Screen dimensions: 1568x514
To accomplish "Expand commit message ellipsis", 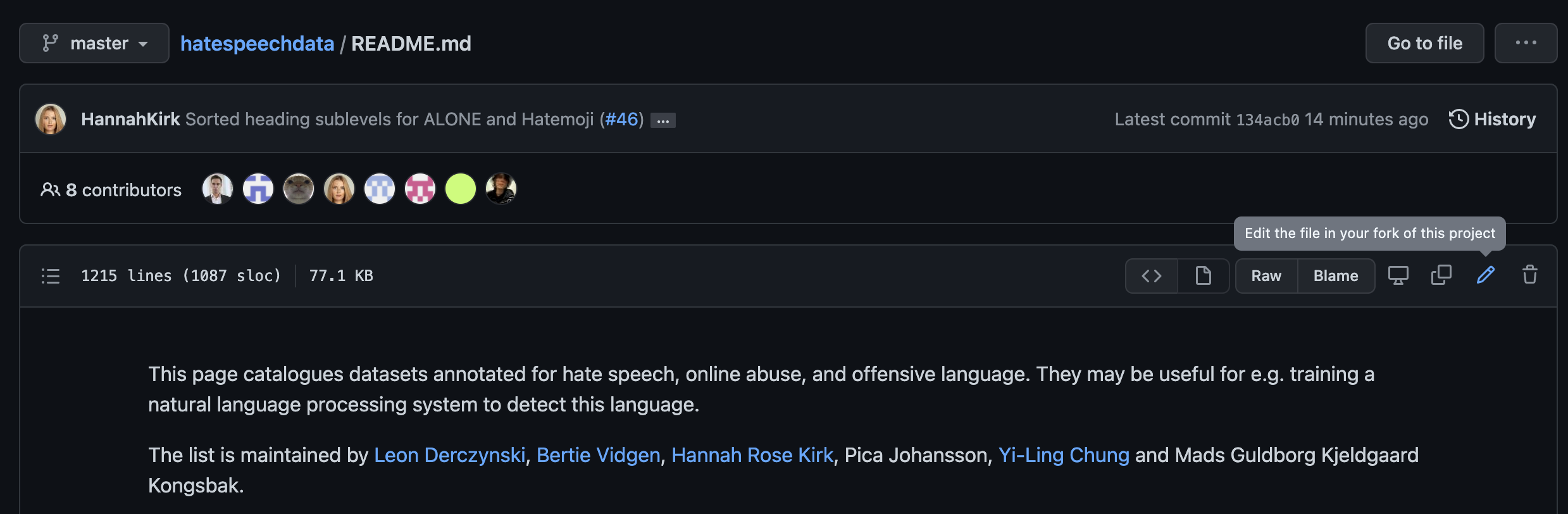I will (x=663, y=120).
